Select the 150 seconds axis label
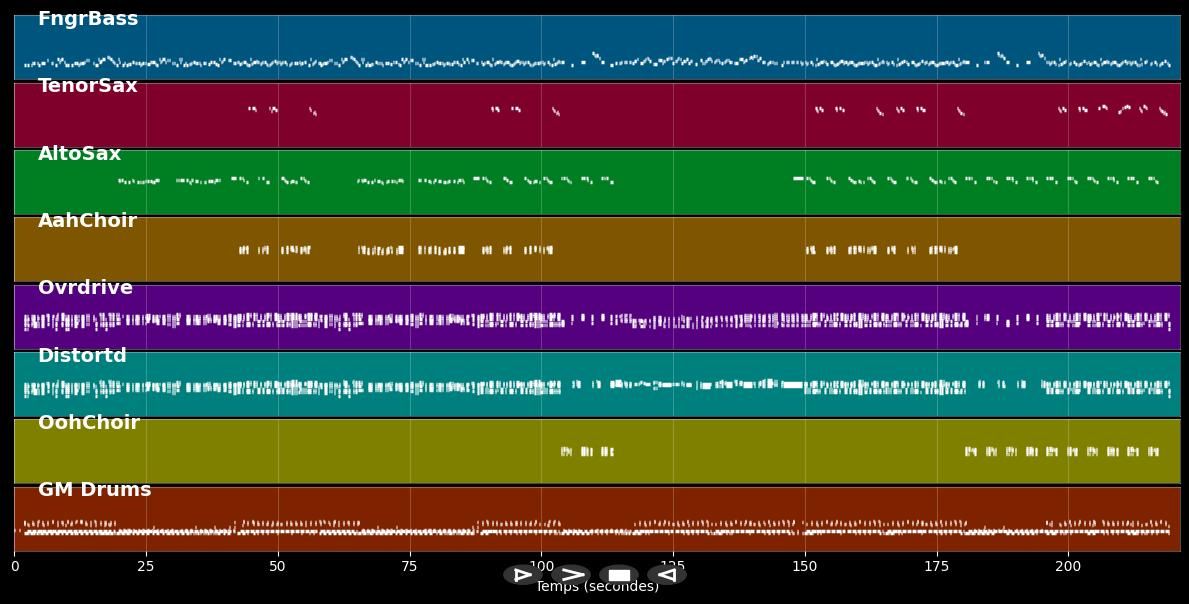The image size is (1189, 604). click(x=805, y=567)
